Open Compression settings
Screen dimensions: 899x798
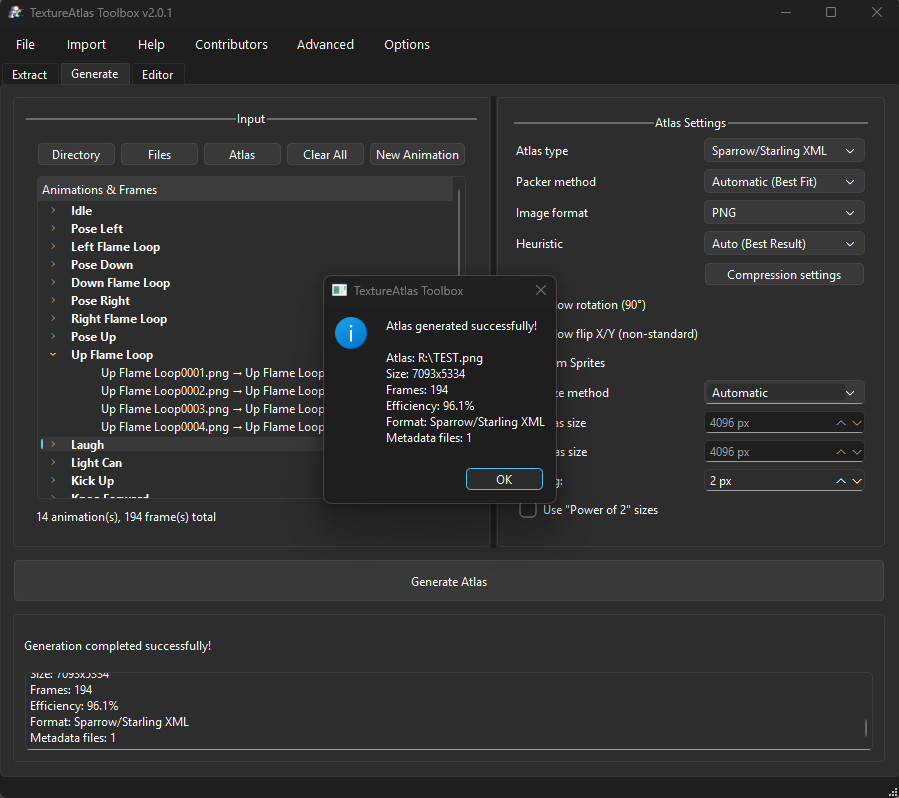pos(783,273)
